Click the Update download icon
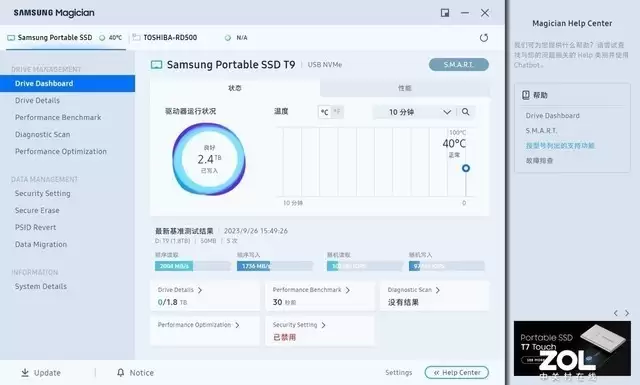640x385 pixels. 25,373
